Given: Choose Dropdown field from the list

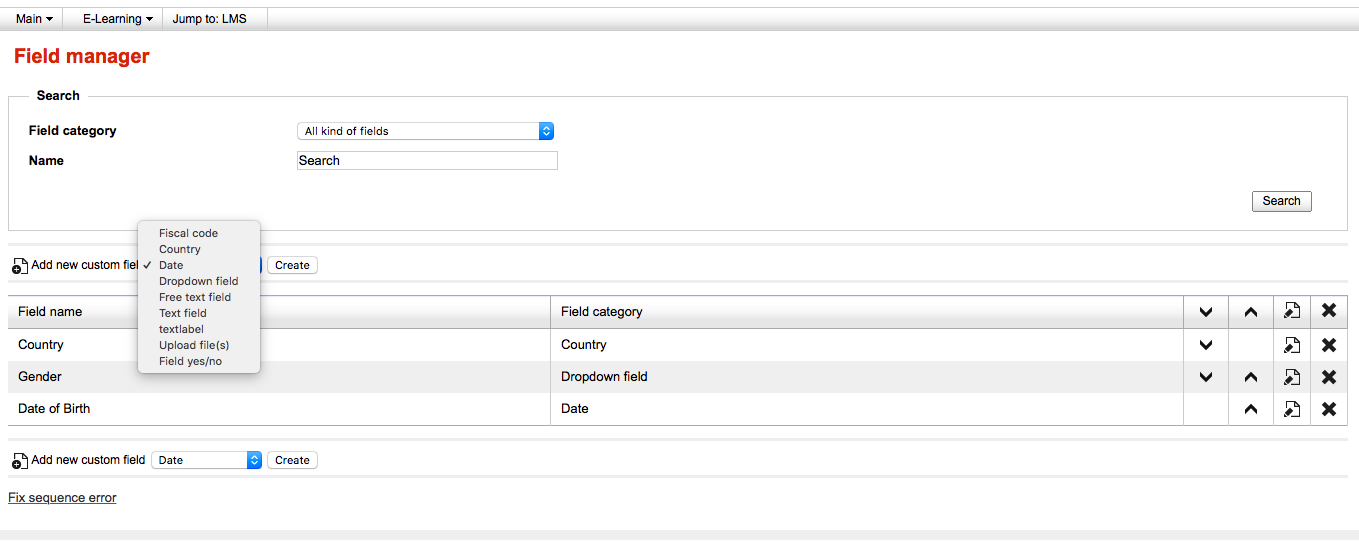Looking at the screenshot, I should (x=198, y=281).
